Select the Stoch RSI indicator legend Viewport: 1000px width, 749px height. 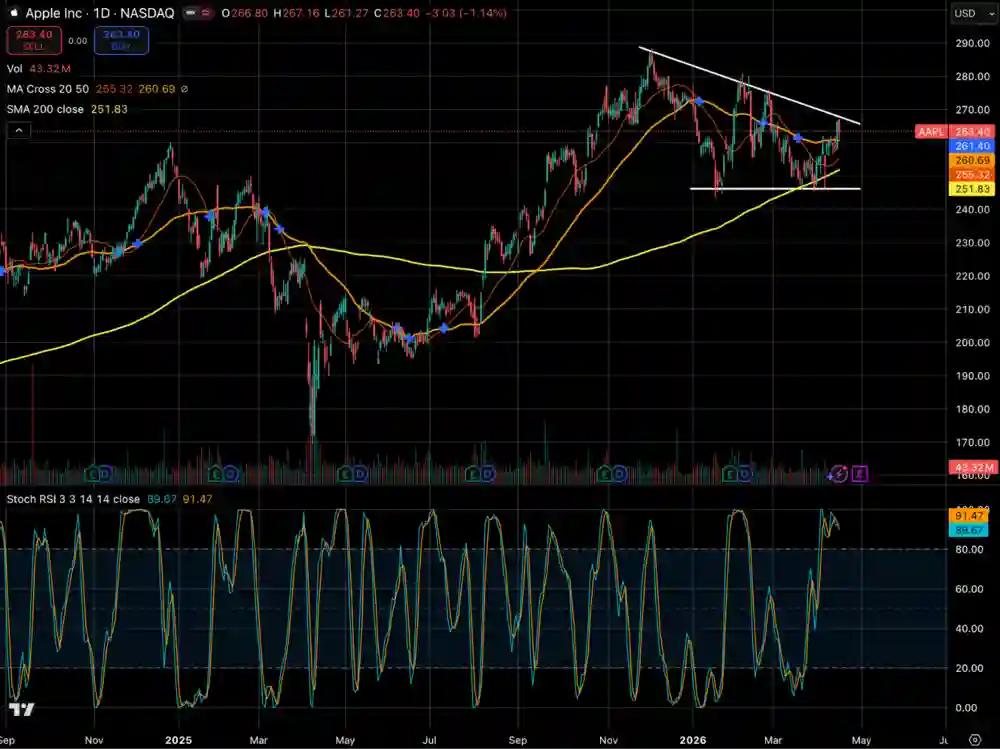pos(72,498)
